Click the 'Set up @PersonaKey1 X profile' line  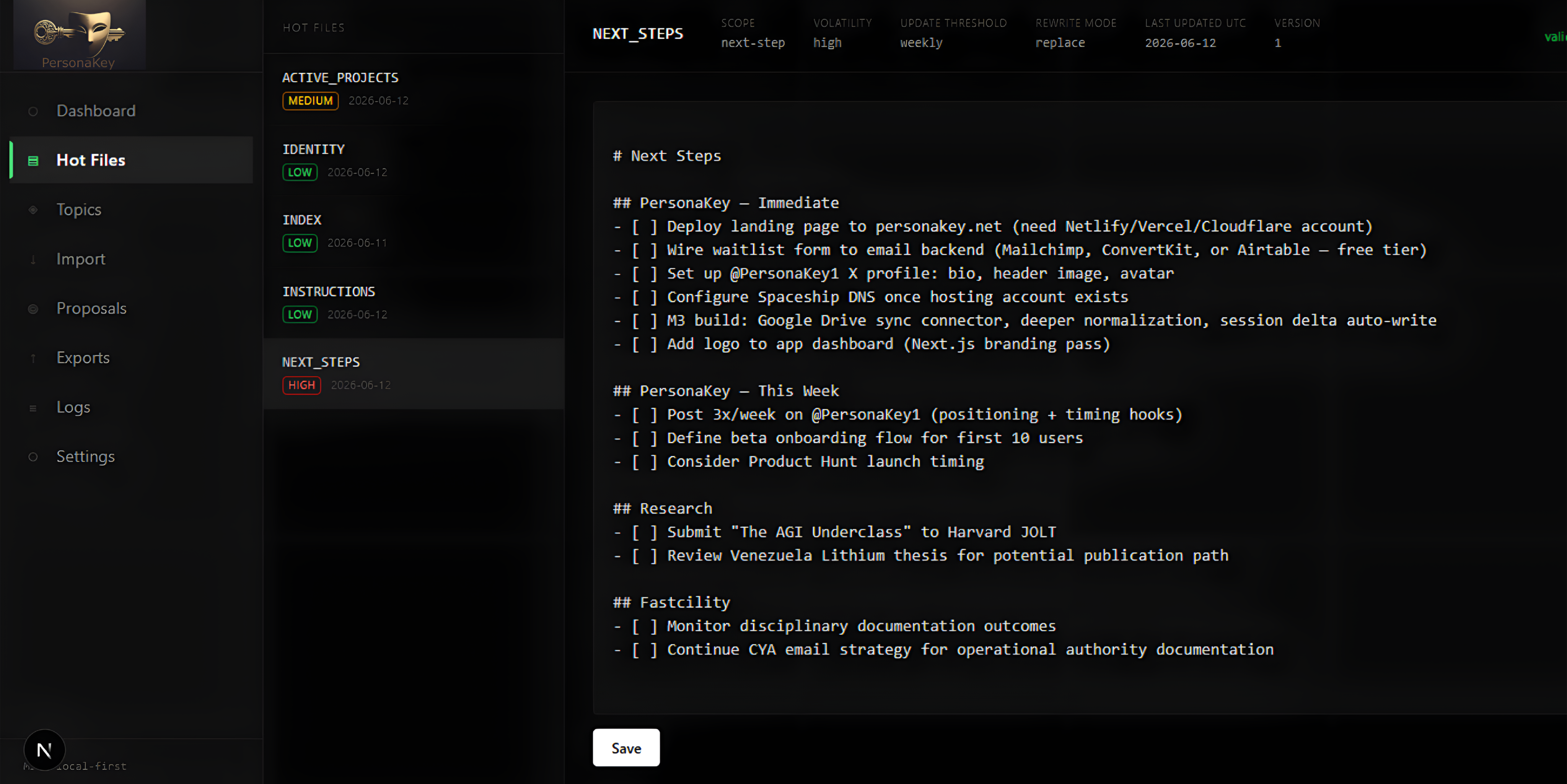click(x=894, y=273)
